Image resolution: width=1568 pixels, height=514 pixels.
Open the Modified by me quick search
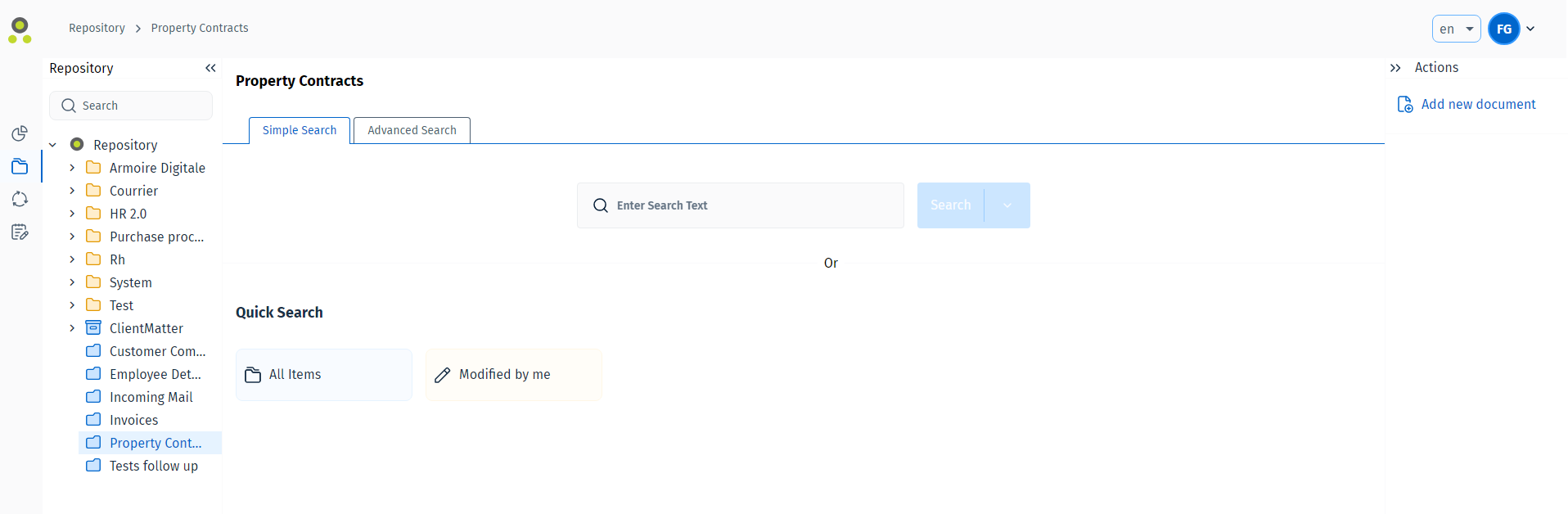click(x=514, y=375)
